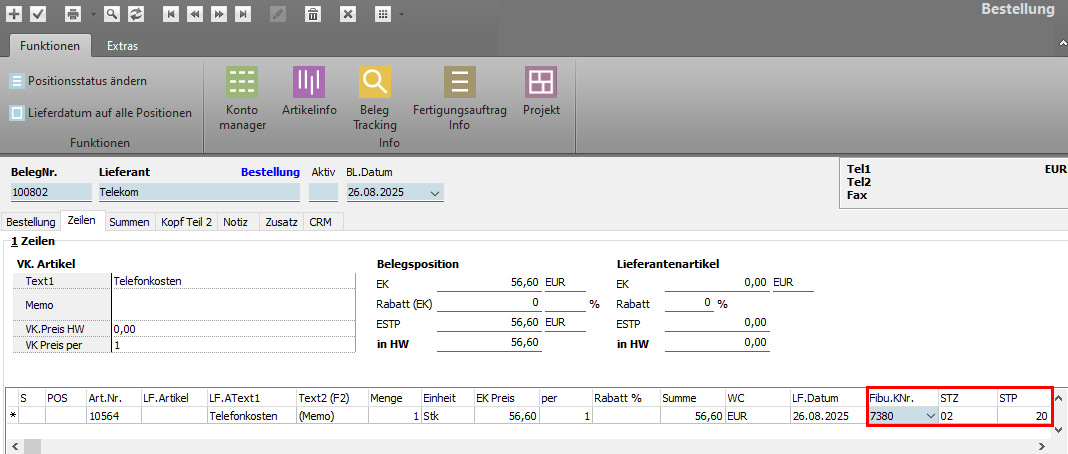Viewport: 1068px width, 454px height.
Task: Open the Konto manager
Action: (242, 99)
